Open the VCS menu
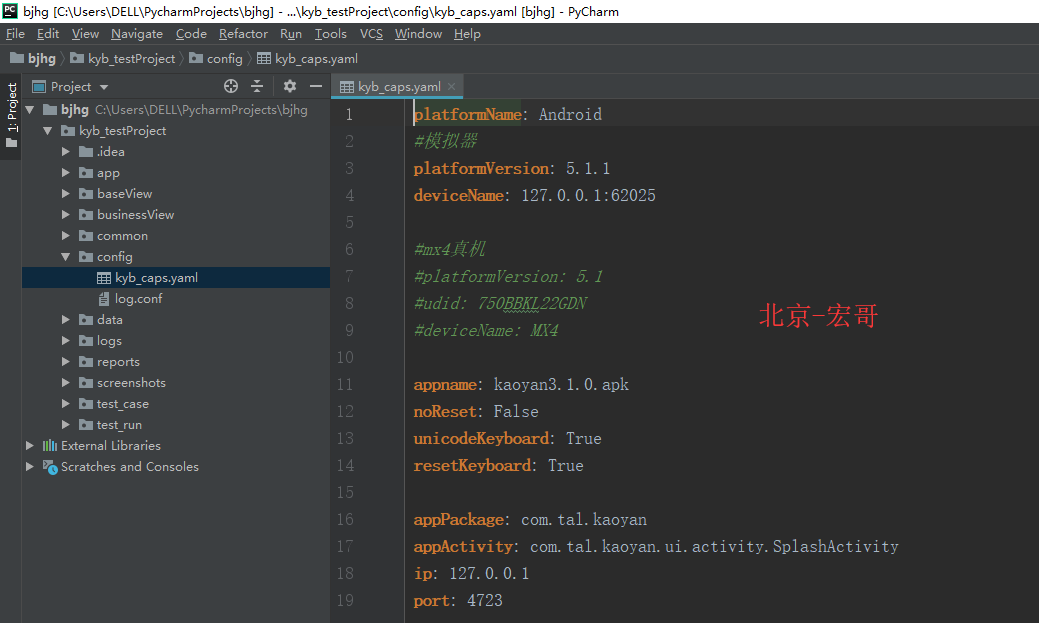 tap(371, 34)
